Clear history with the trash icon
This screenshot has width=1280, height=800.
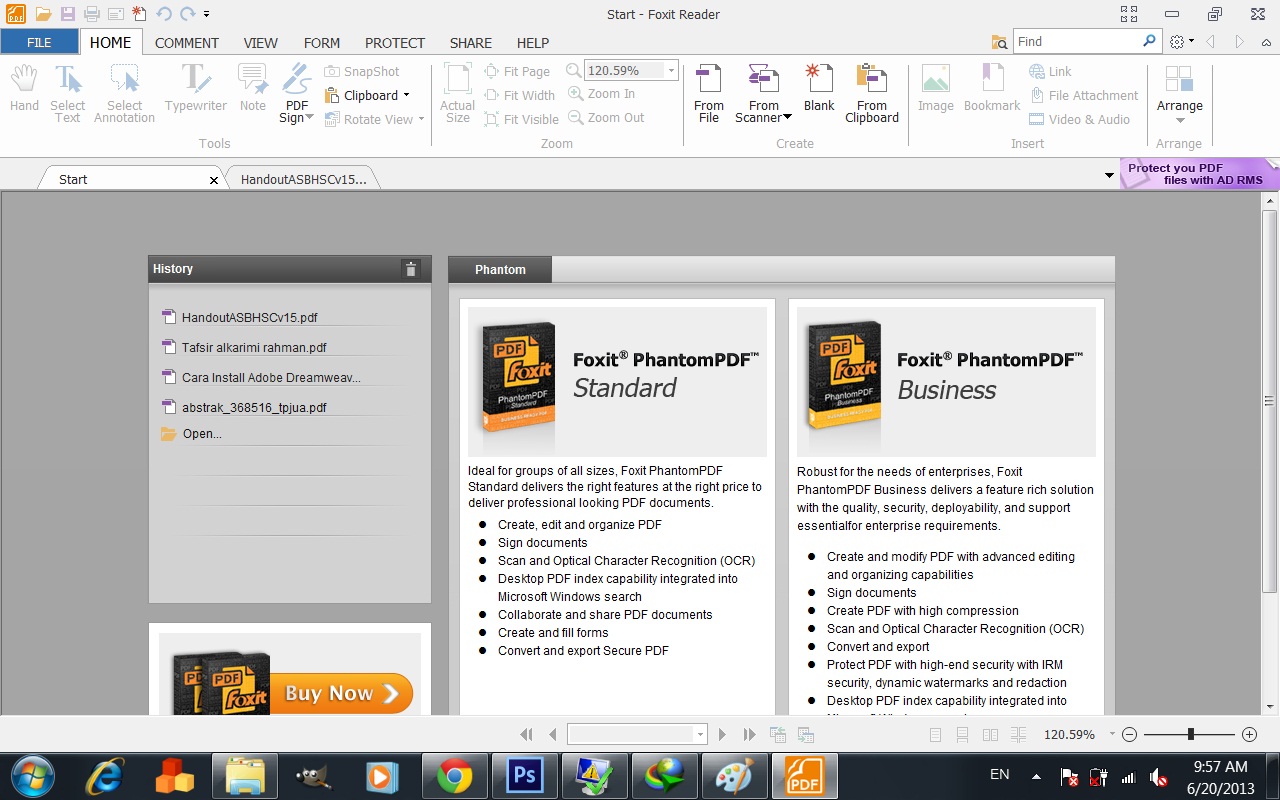[410, 269]
